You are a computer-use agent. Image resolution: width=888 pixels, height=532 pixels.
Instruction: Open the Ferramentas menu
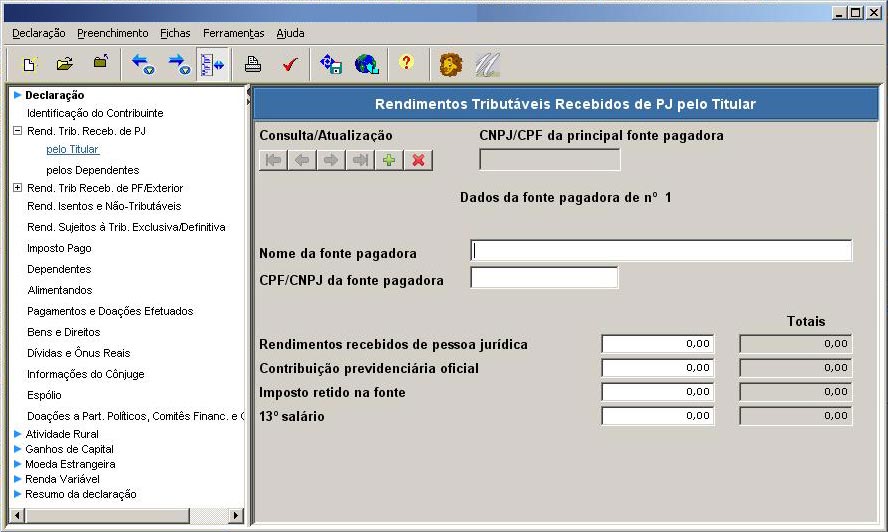(233, 33)
